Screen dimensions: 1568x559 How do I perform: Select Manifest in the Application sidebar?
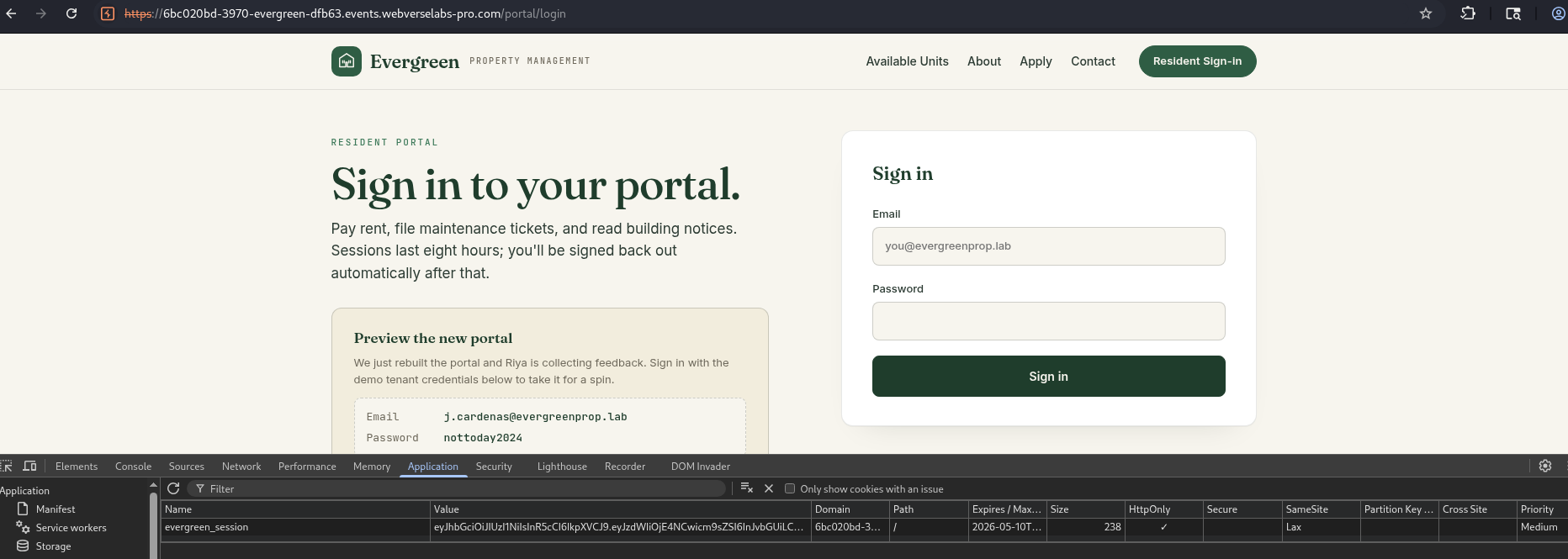[56, 509]
